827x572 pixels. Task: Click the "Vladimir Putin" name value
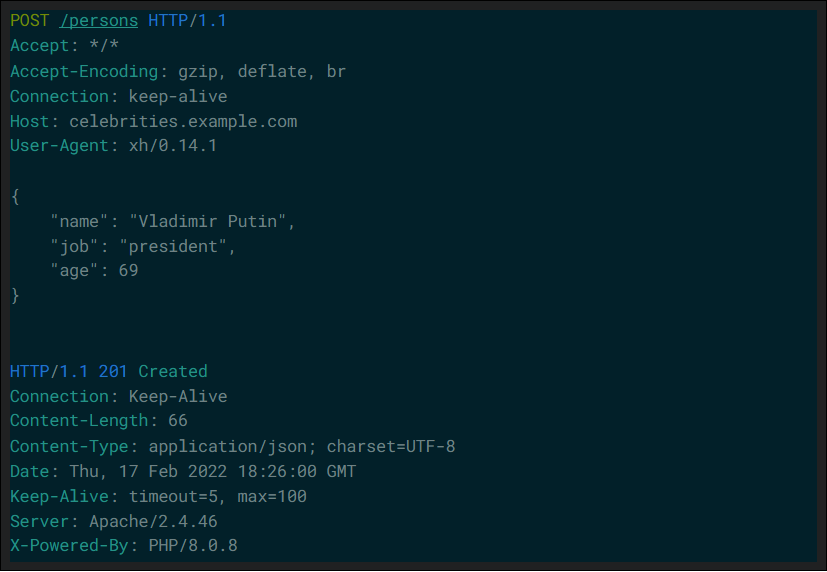(x=208, y=221)
